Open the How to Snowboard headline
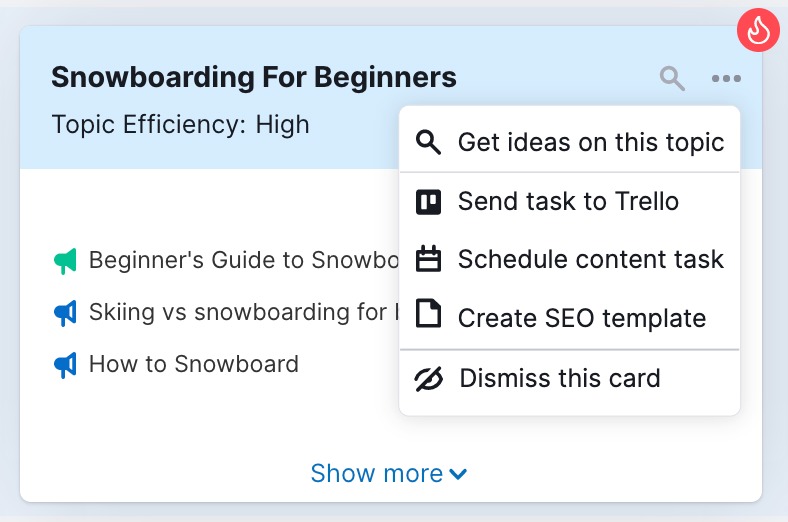Image resolution: width=788 pixels, height=522 pixels. pyautogui.click(x=193, y=365)
